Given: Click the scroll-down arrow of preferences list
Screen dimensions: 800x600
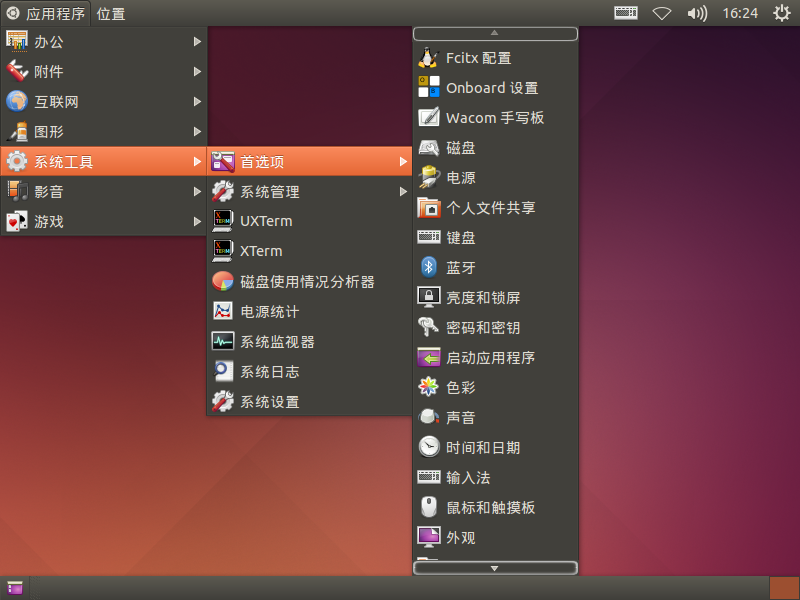Looking at the screenshot, I should tap(495, 568).
